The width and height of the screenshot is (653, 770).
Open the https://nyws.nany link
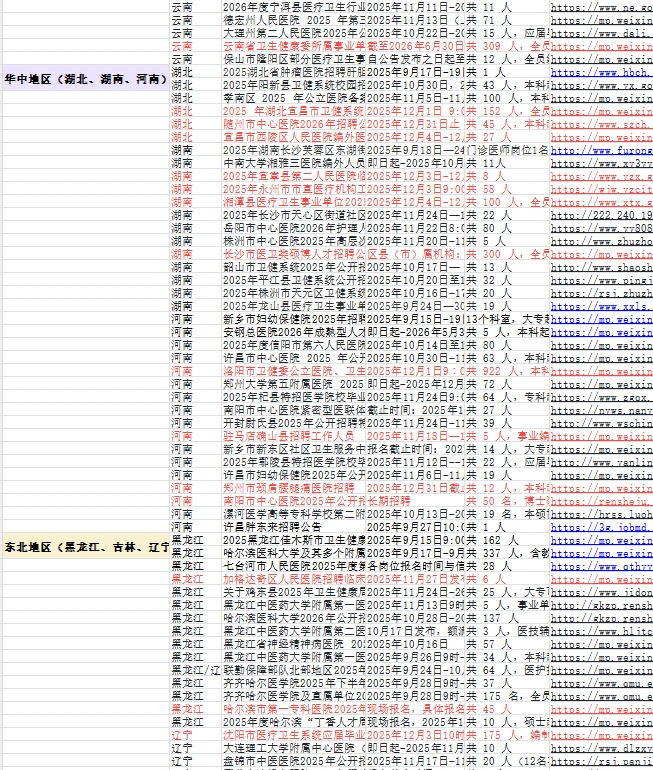(601, 410)
